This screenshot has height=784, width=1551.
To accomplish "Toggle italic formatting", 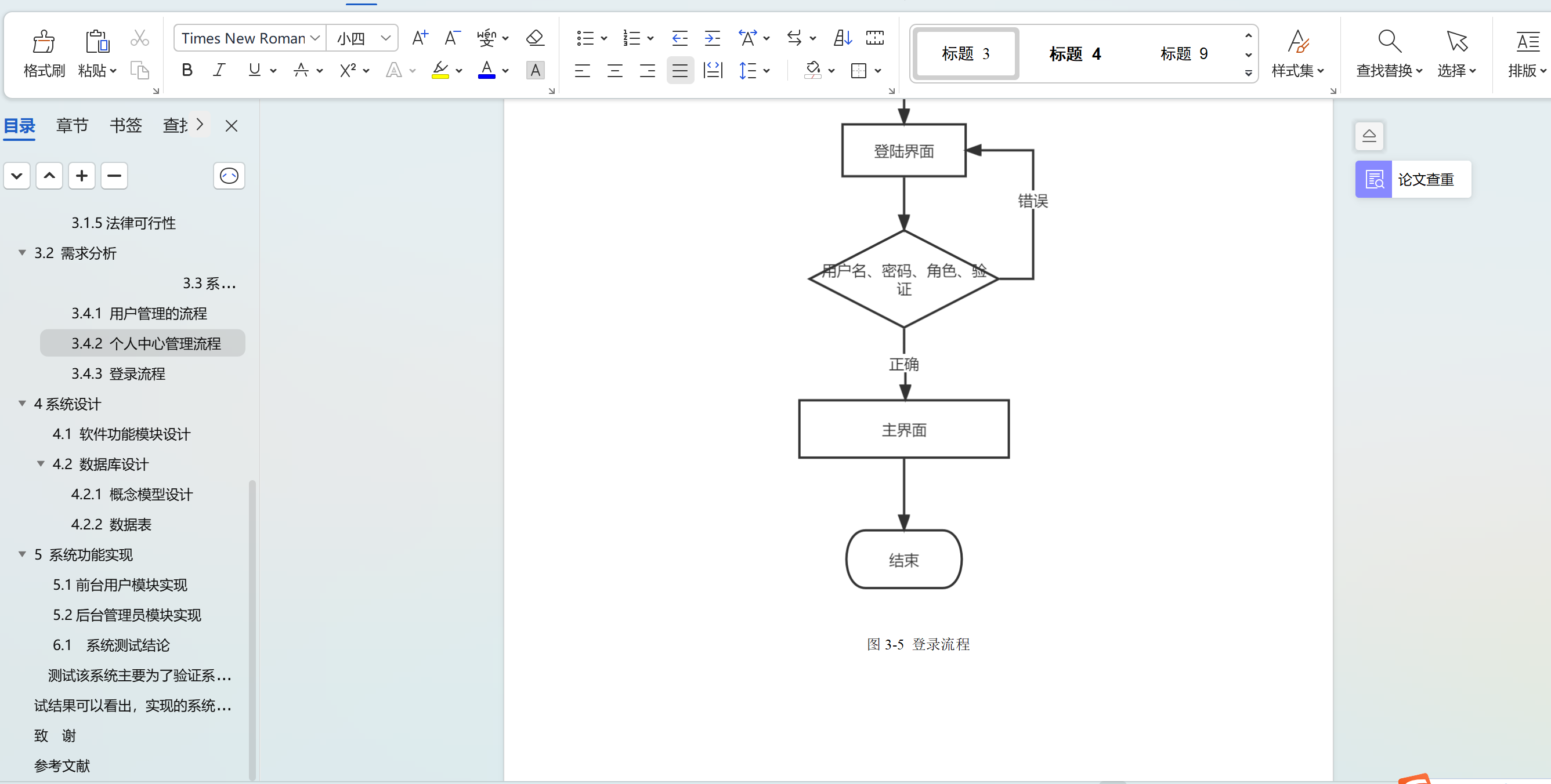I will 219,70.
